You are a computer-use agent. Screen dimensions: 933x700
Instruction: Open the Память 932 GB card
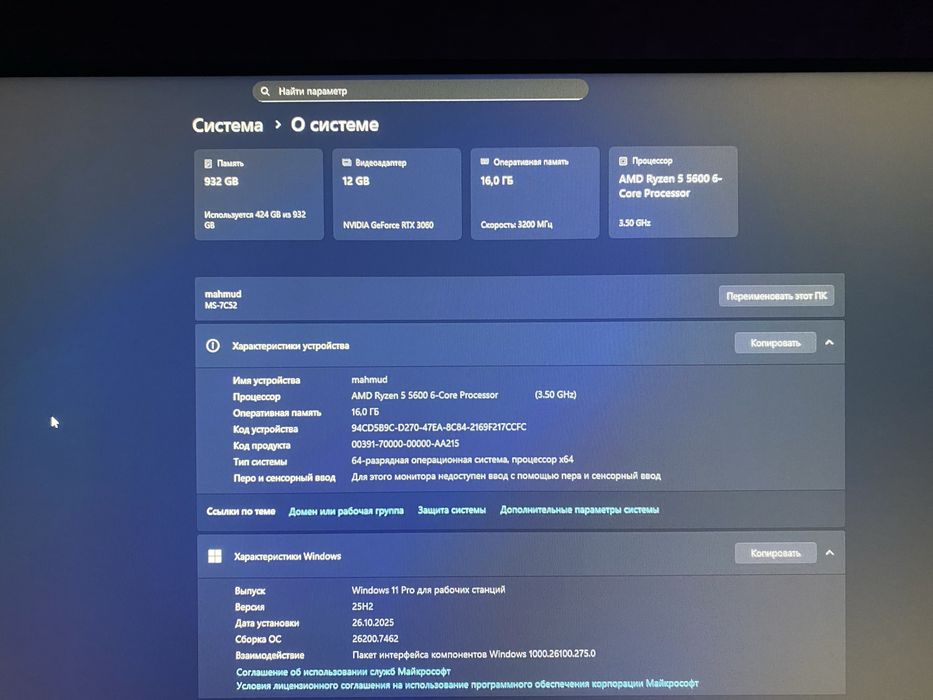pyautogui.click(x=259, y=194)
